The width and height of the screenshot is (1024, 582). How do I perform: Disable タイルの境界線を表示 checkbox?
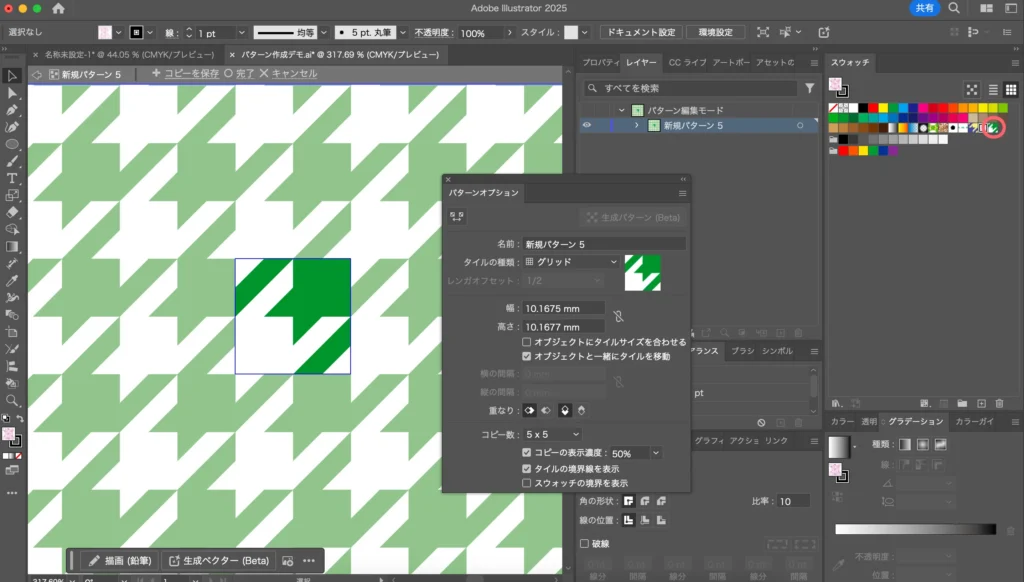pyautogui.click(x=527, y=466)
